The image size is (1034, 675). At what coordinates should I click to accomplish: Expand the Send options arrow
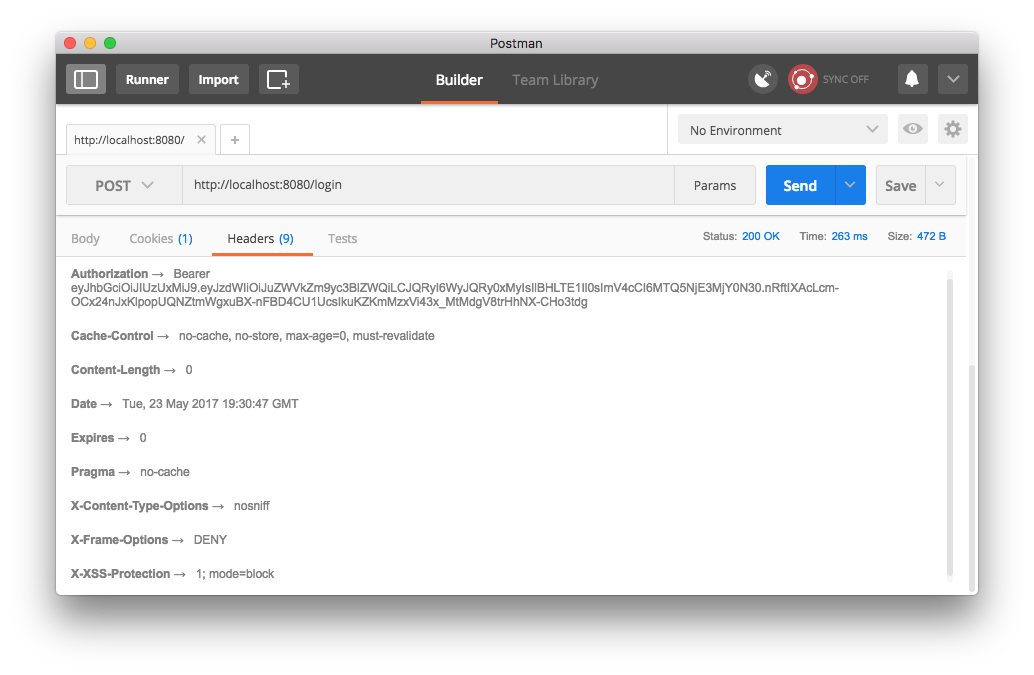pos(850,185)
